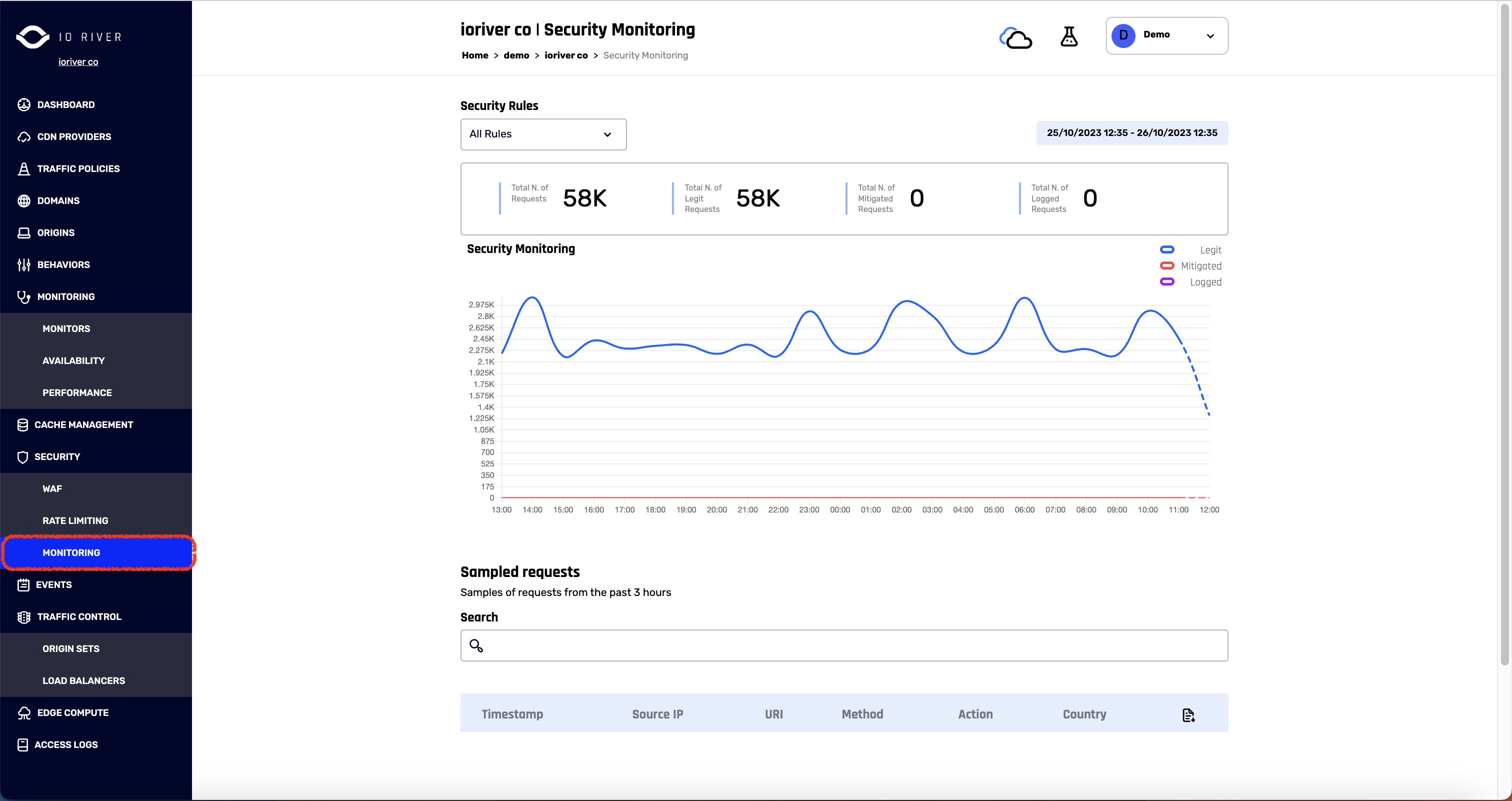Click the ioriver co link under logo
The image size is (1512, 801).
(x=78, y=61)
